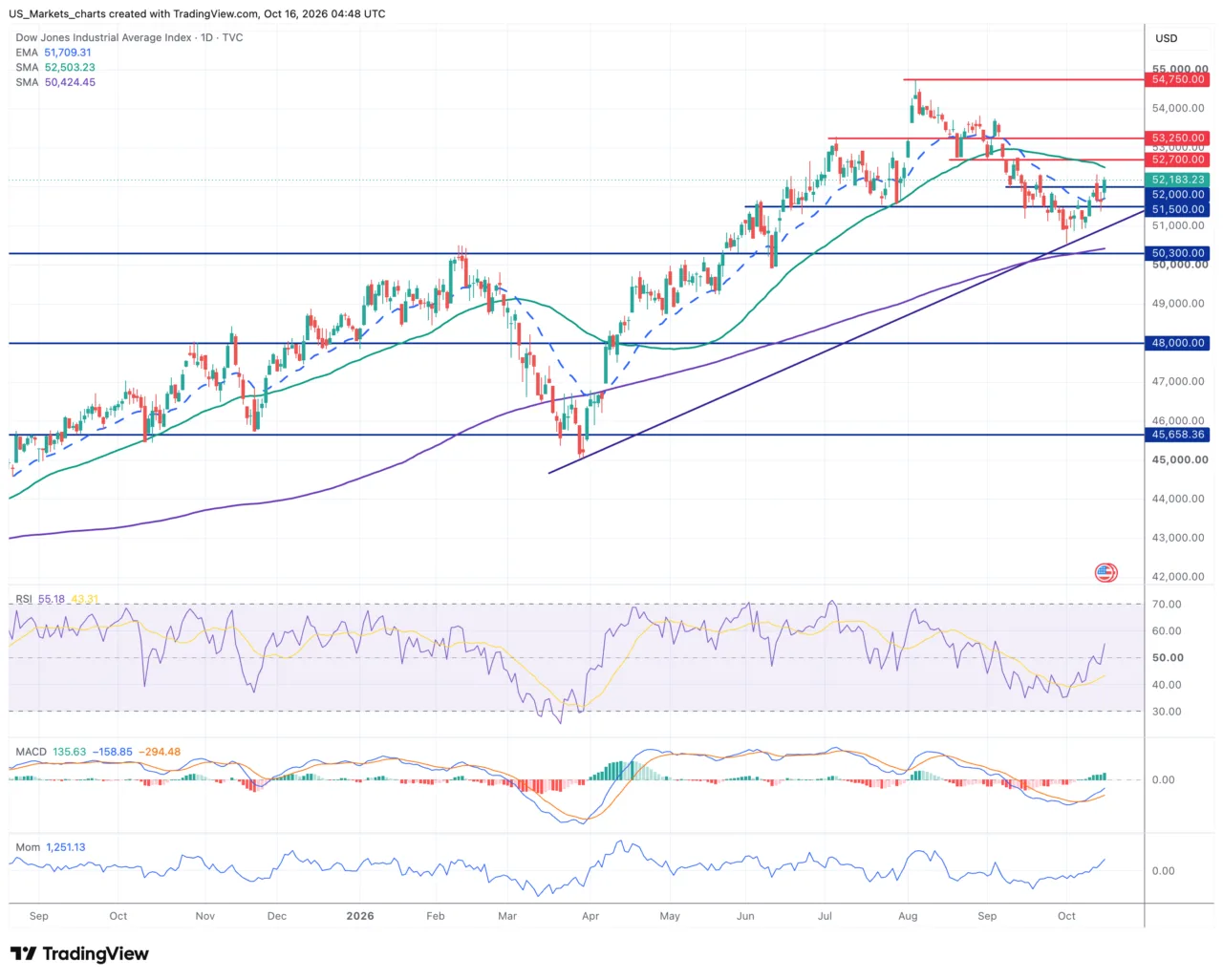Click the USD currency label

(1167, 38)
